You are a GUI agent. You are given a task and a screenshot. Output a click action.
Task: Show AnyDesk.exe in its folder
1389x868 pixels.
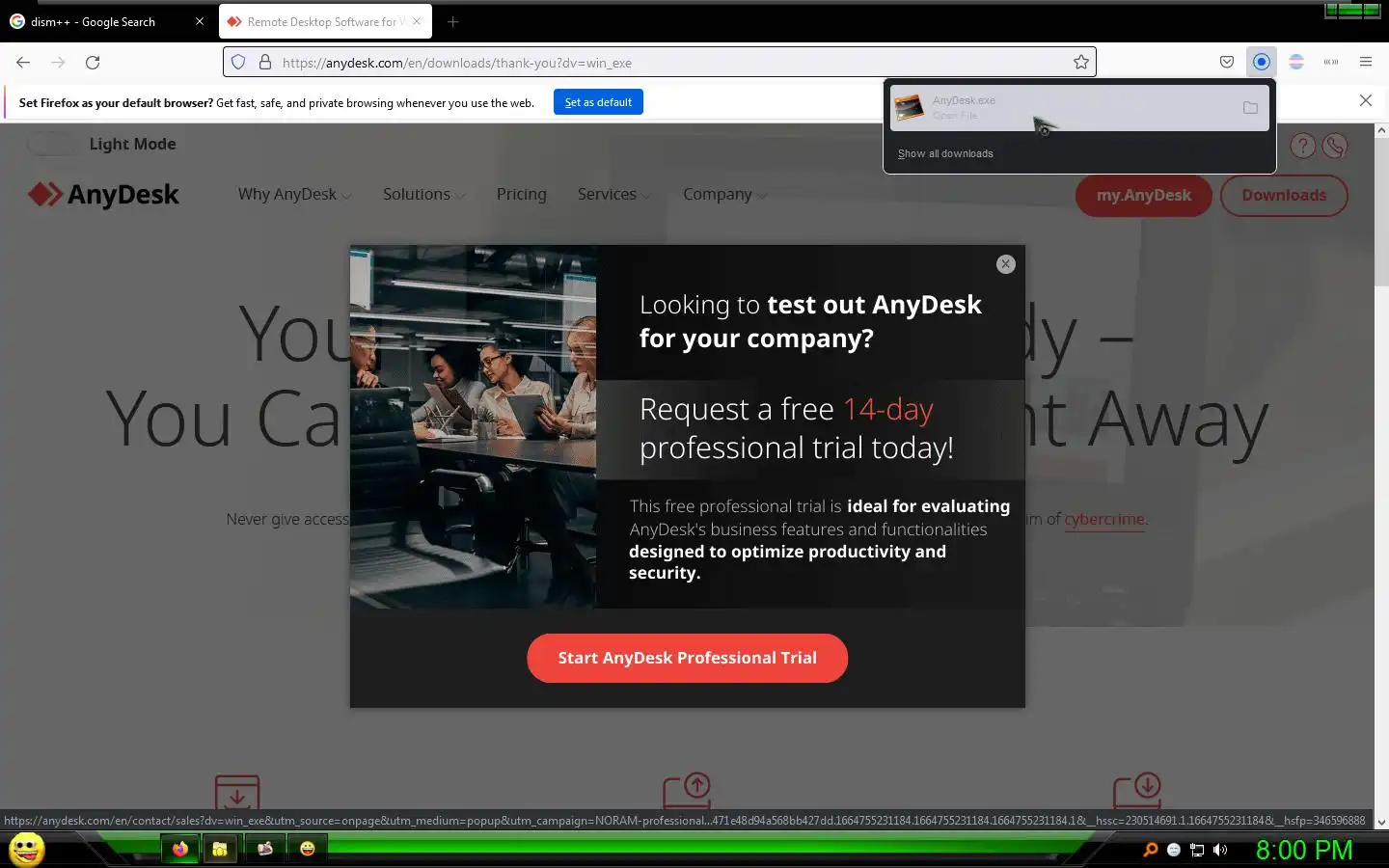(1250, 107)
